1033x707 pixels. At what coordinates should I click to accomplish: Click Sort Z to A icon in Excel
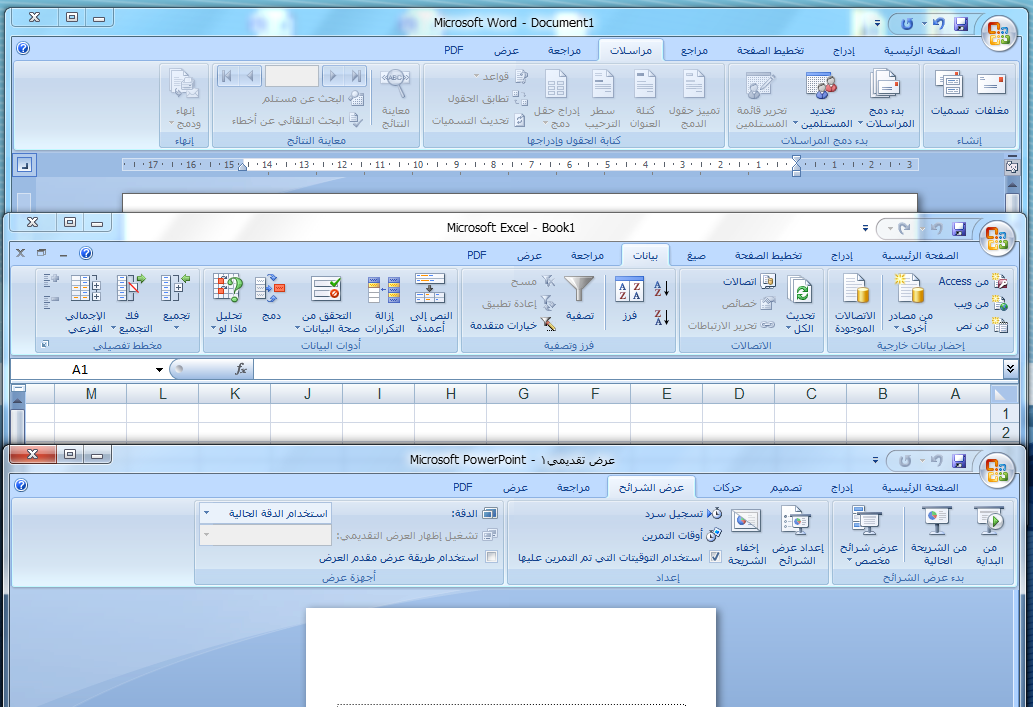(661, 317)
